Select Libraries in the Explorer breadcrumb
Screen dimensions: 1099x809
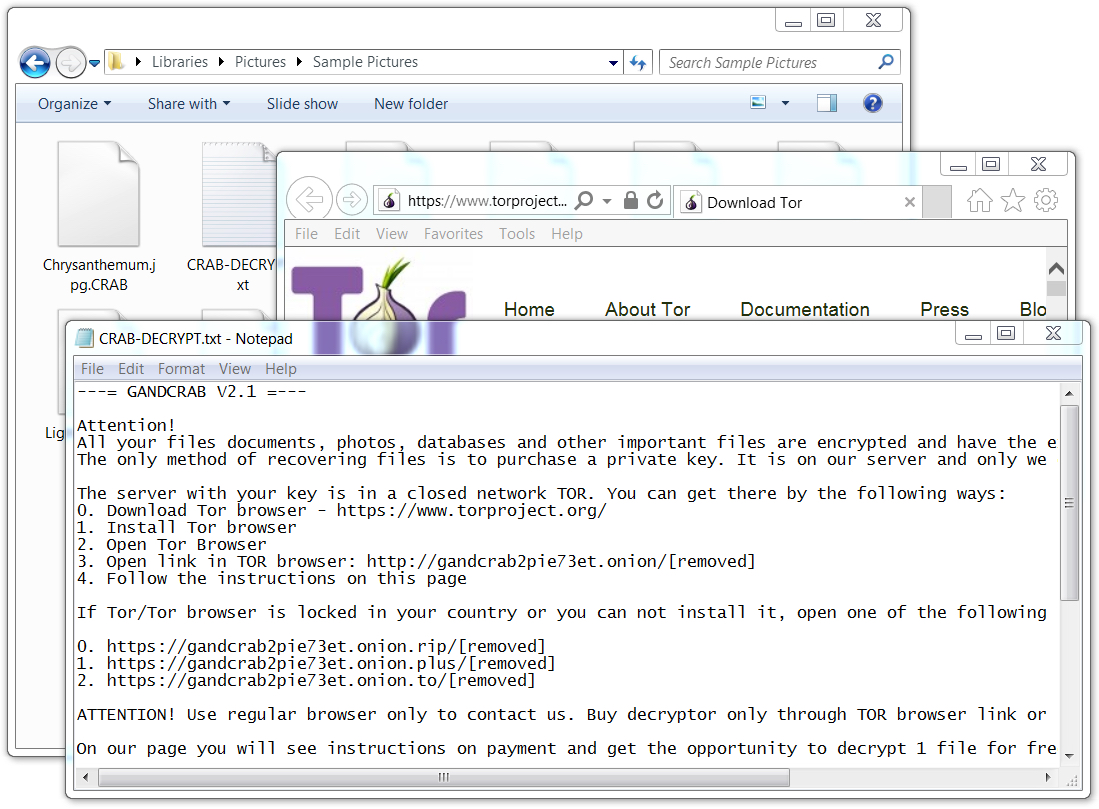180,62
